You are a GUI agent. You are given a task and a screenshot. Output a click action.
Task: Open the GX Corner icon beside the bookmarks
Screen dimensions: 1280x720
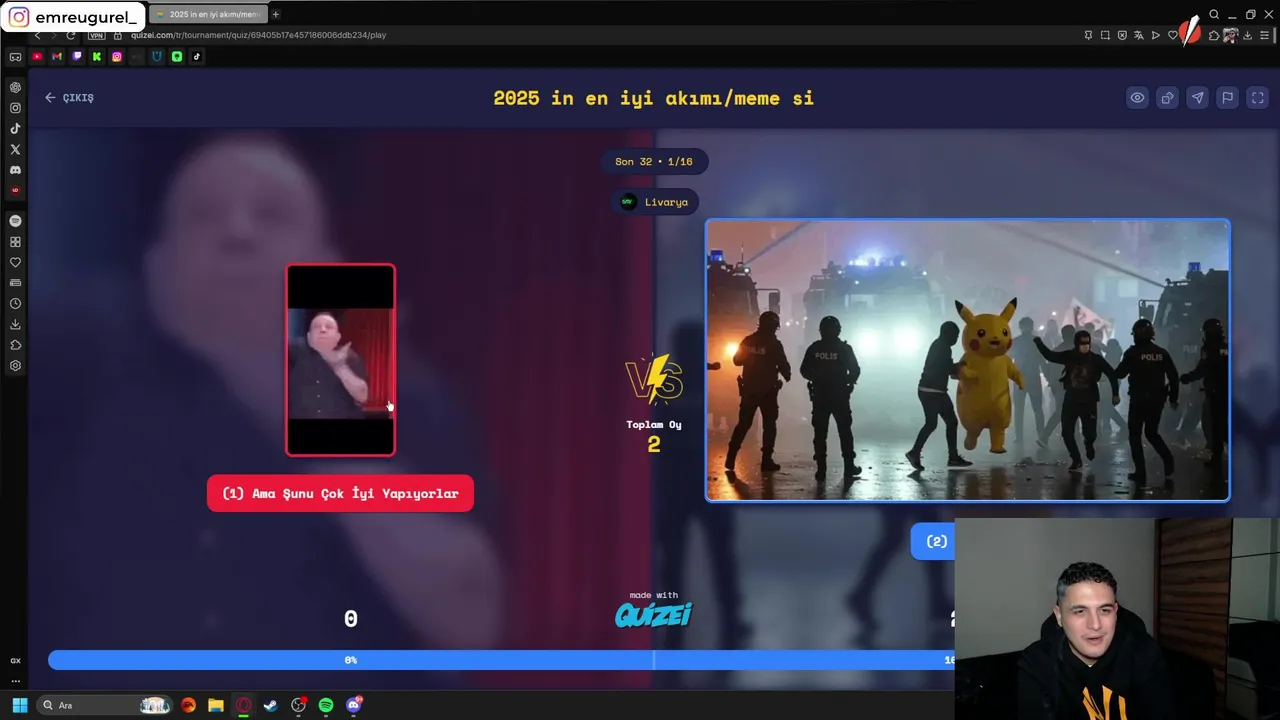(x=15, y=57)
